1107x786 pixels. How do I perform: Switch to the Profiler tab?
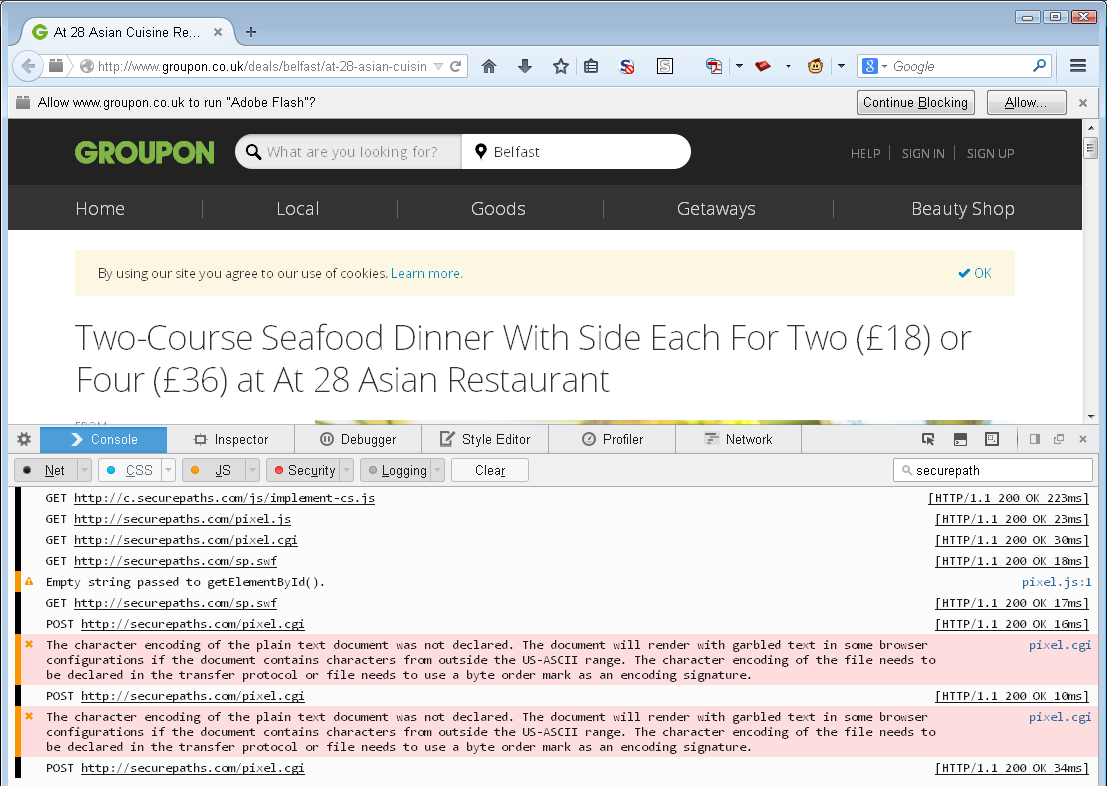coord(612,439)
